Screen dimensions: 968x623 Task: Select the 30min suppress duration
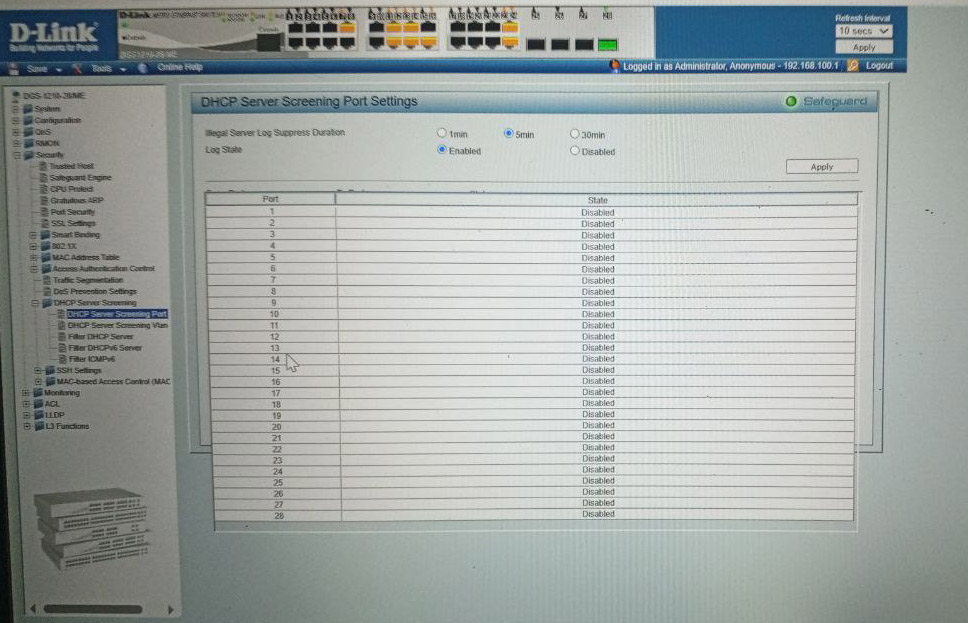point(575,133)
